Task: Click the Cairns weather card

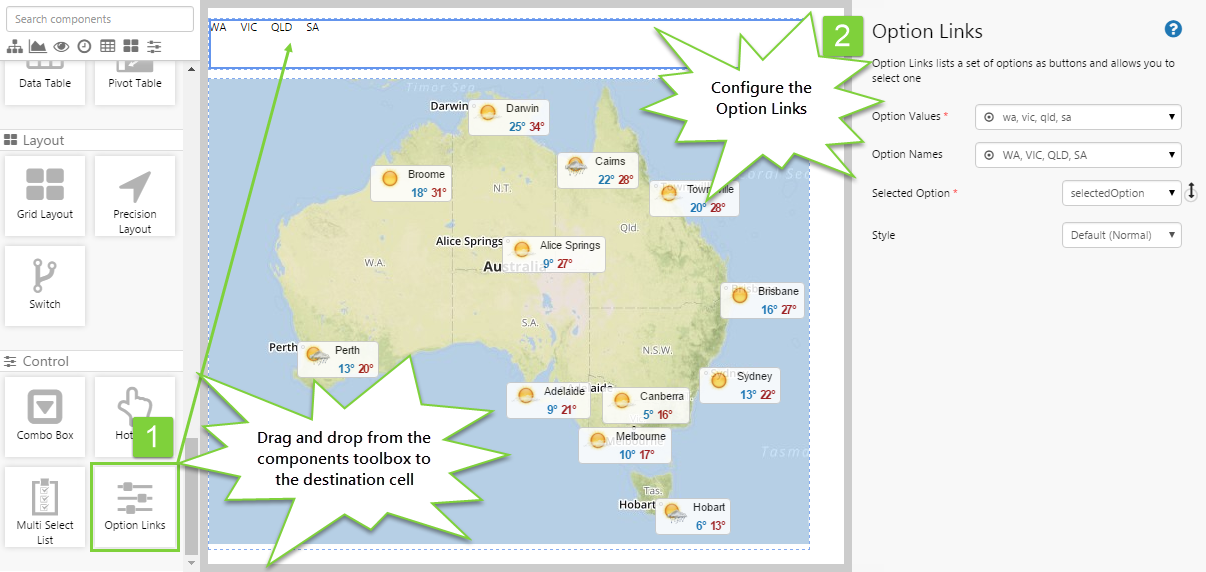Action: point(598,170)
